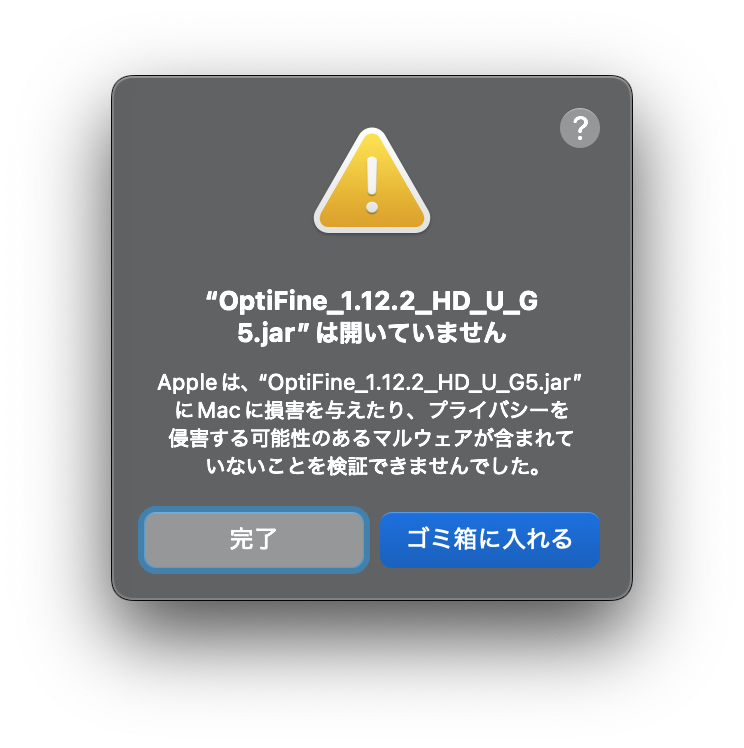Image resolution: width=744 pixels, height=748 pixels.
Task: Click the "OptiFine_1.12.2_HD_U_G5.jar" filename in the body text
Action: 420,383
